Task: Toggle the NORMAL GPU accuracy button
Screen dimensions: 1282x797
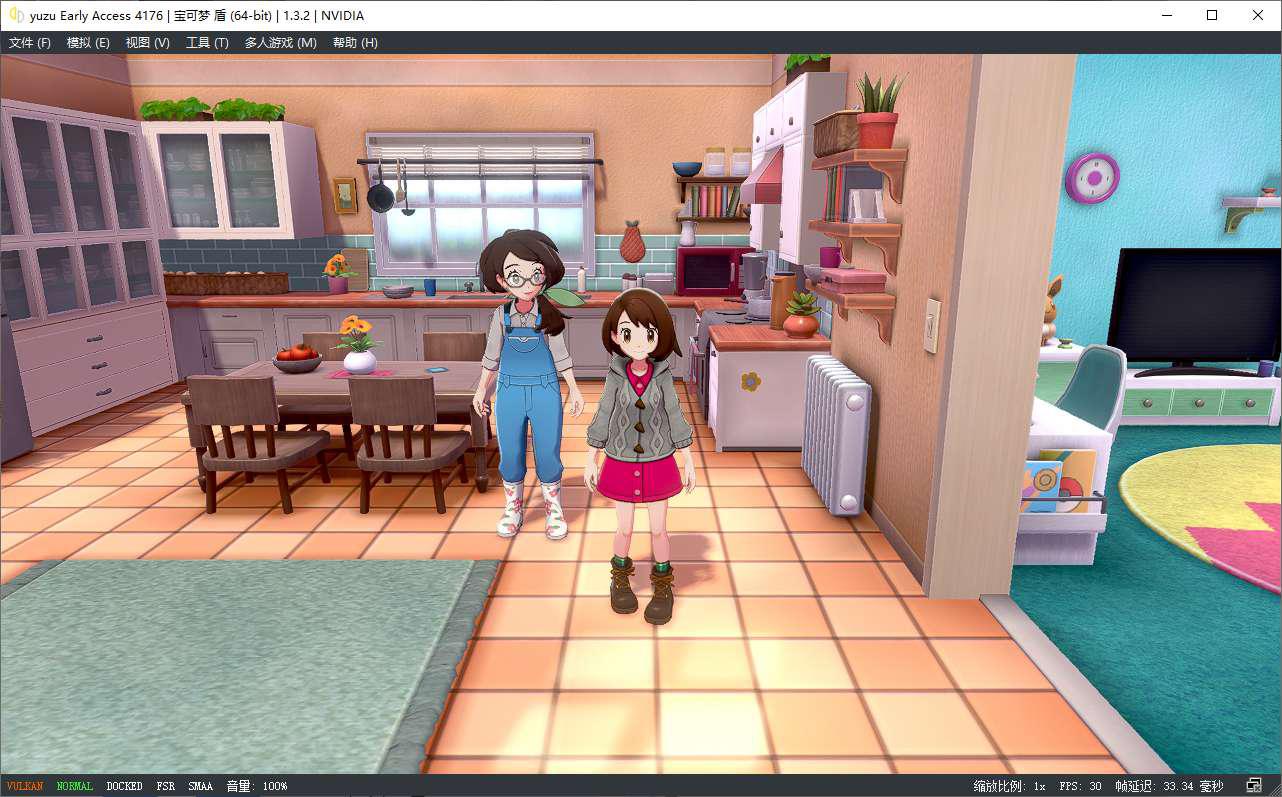Action: (x=75, y=786)
